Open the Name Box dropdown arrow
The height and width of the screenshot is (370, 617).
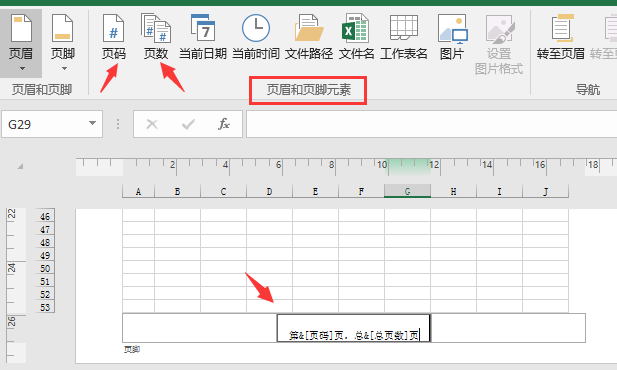click(x=92, y=123)
